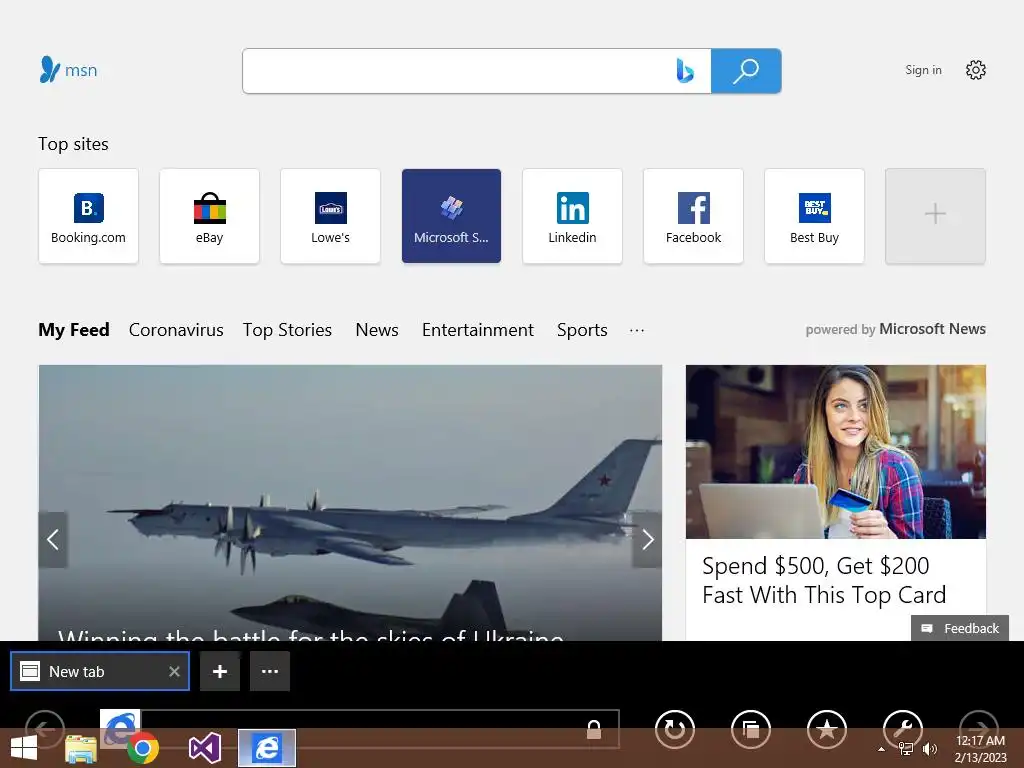
Task: Open the page tools wrench button
Action: (x=903, y=728)
